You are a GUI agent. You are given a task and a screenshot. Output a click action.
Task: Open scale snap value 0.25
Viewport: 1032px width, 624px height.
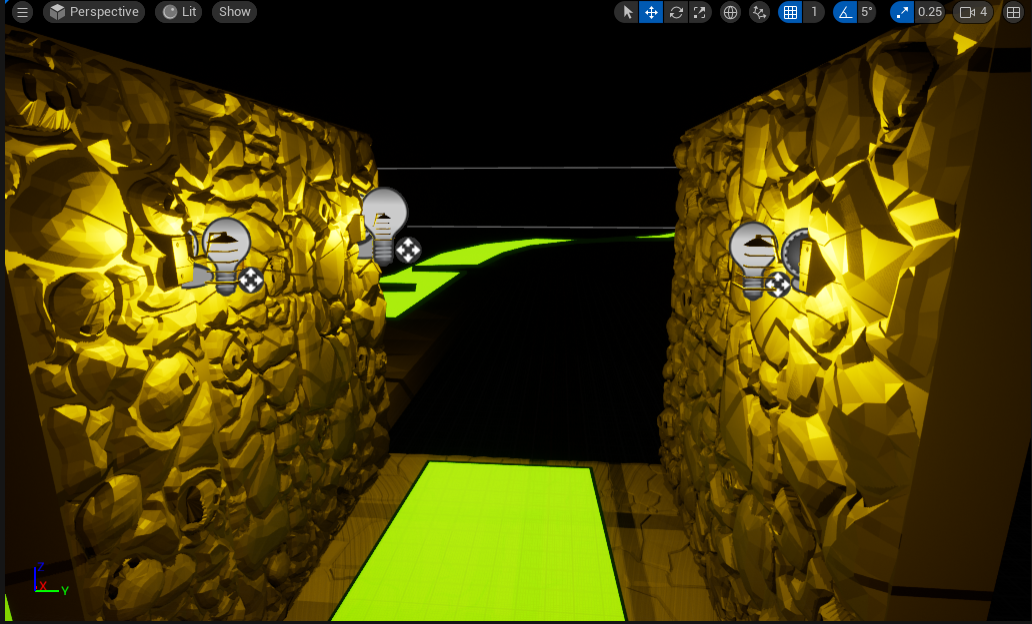tap(930, 12)
